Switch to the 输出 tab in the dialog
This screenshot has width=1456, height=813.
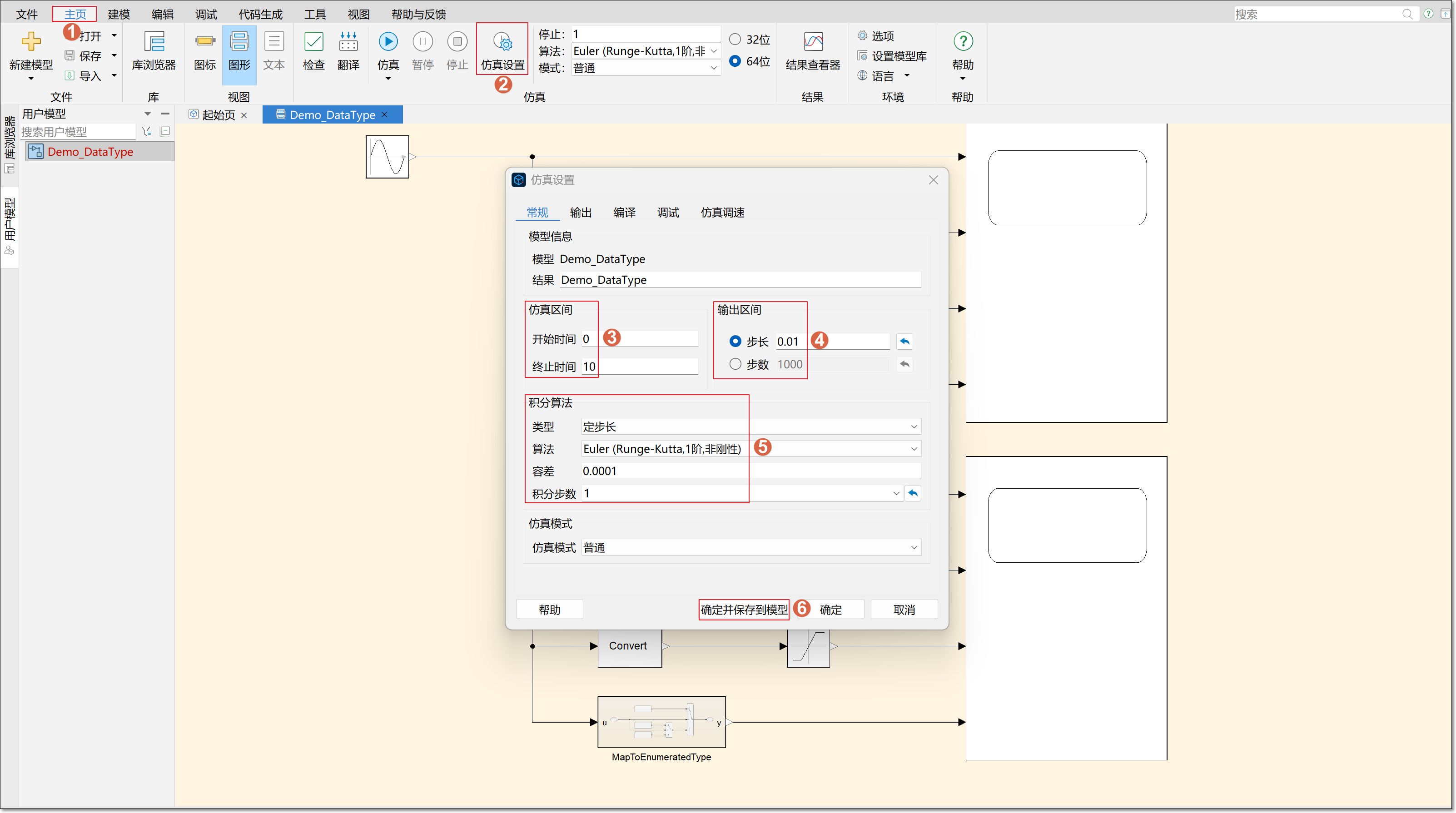pyautogui.click(x=581, y=213)
